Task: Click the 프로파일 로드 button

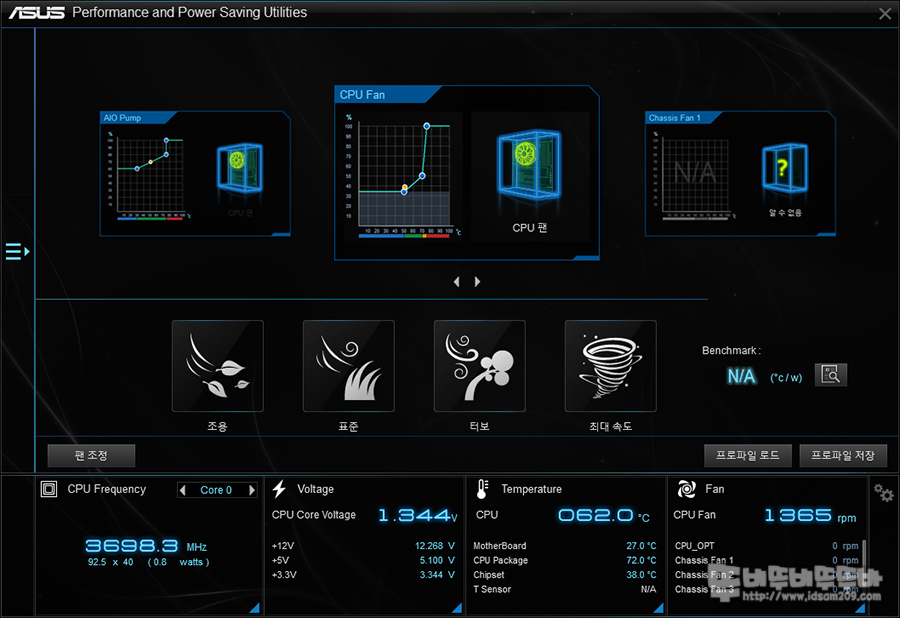Action: [x=748, y=456]
